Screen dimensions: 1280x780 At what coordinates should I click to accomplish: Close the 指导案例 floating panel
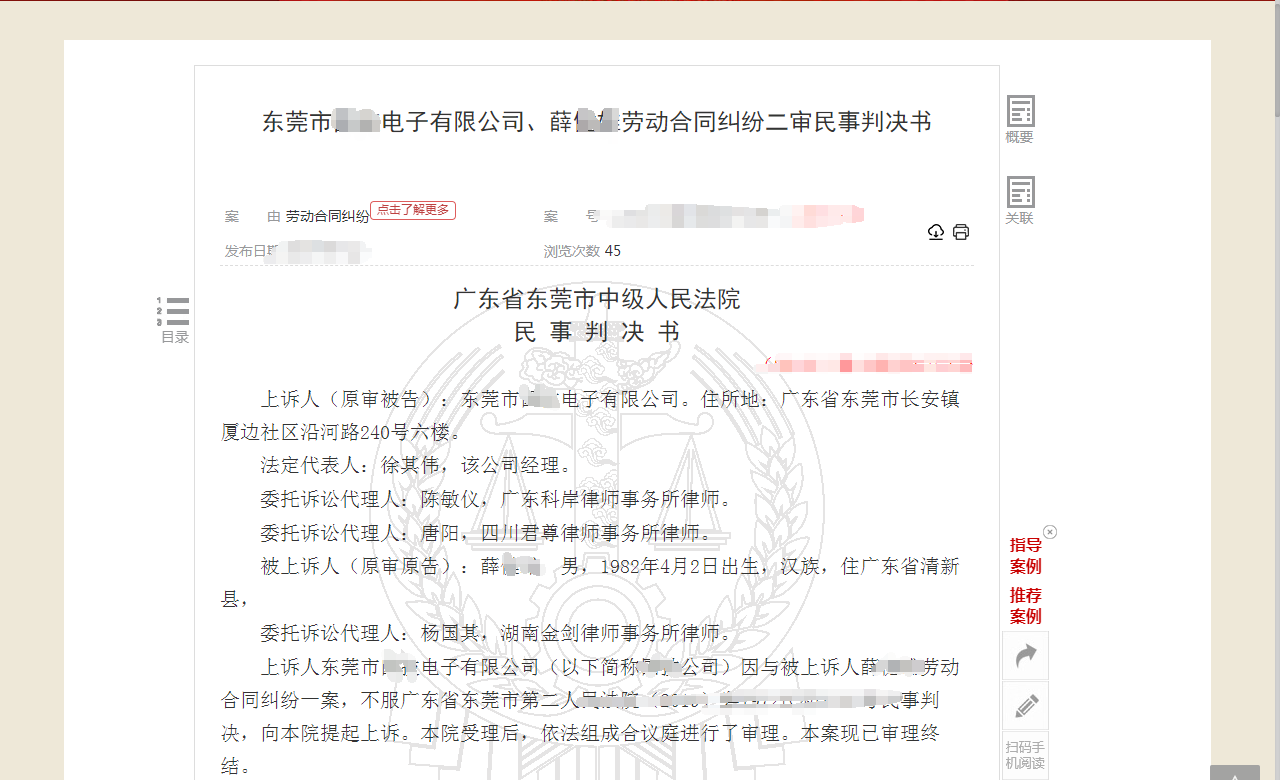tap(1050, 532)
